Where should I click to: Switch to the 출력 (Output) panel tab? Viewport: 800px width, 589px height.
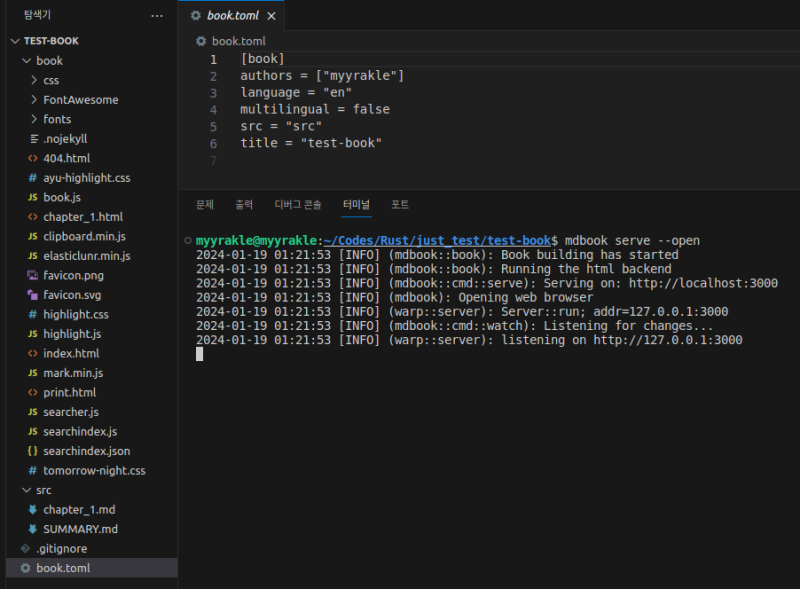click(x=244, y=204)
